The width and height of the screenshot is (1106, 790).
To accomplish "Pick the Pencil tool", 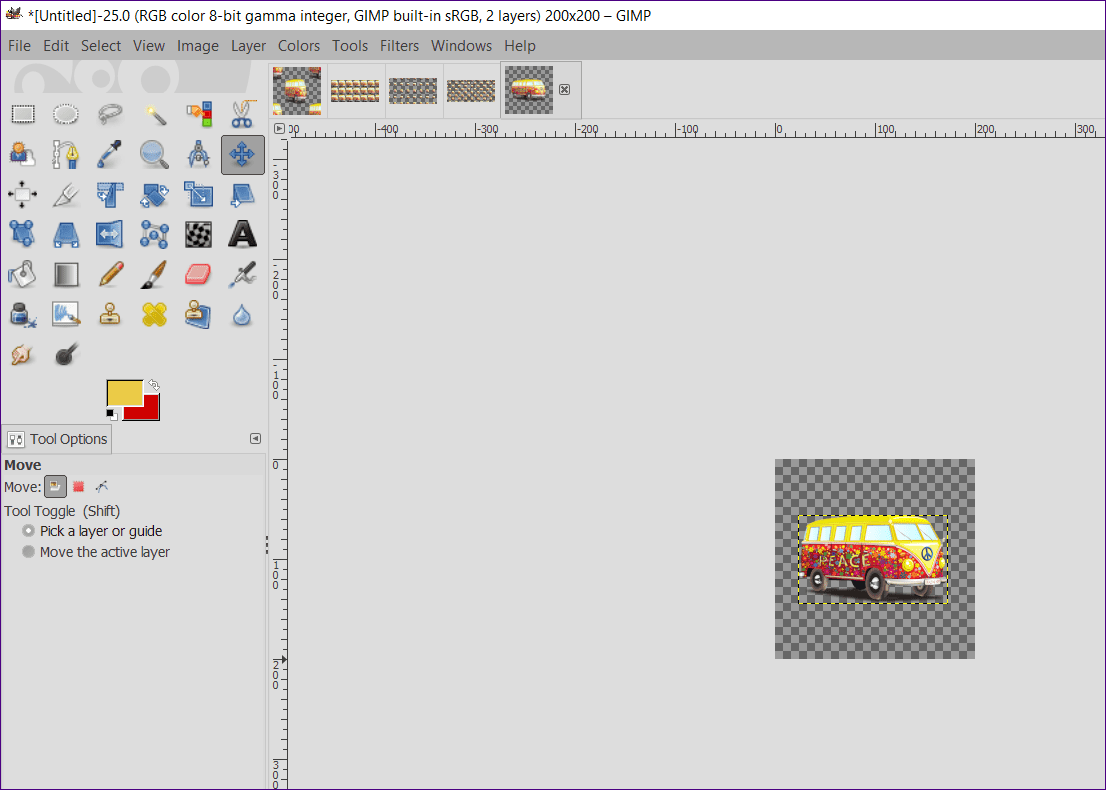I will (110, 274).
